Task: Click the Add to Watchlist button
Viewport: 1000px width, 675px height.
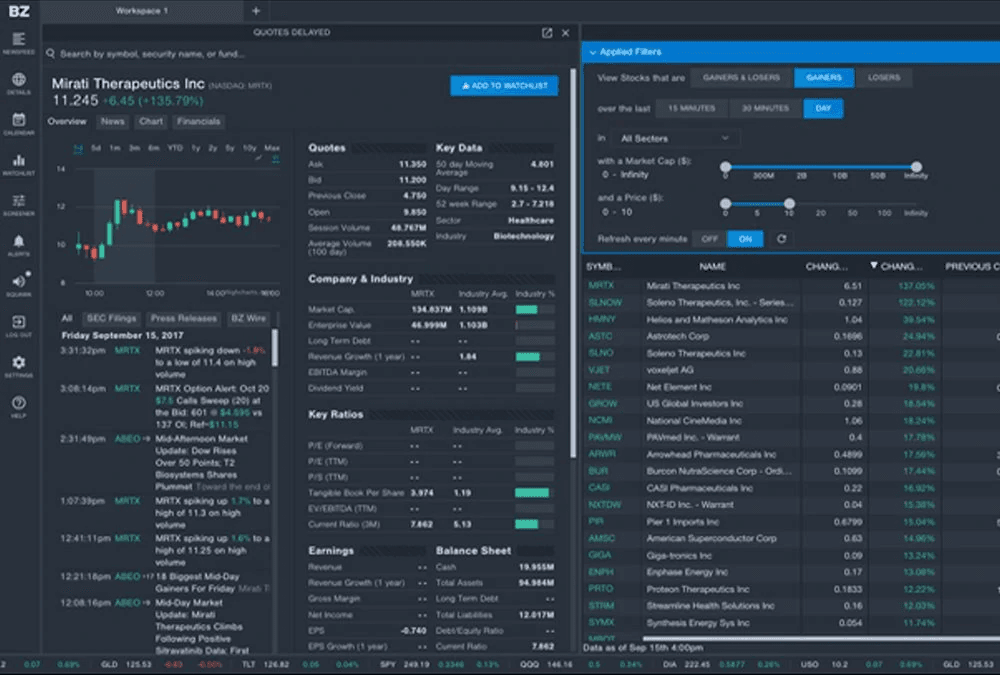Action: click(x=504, y=86)
